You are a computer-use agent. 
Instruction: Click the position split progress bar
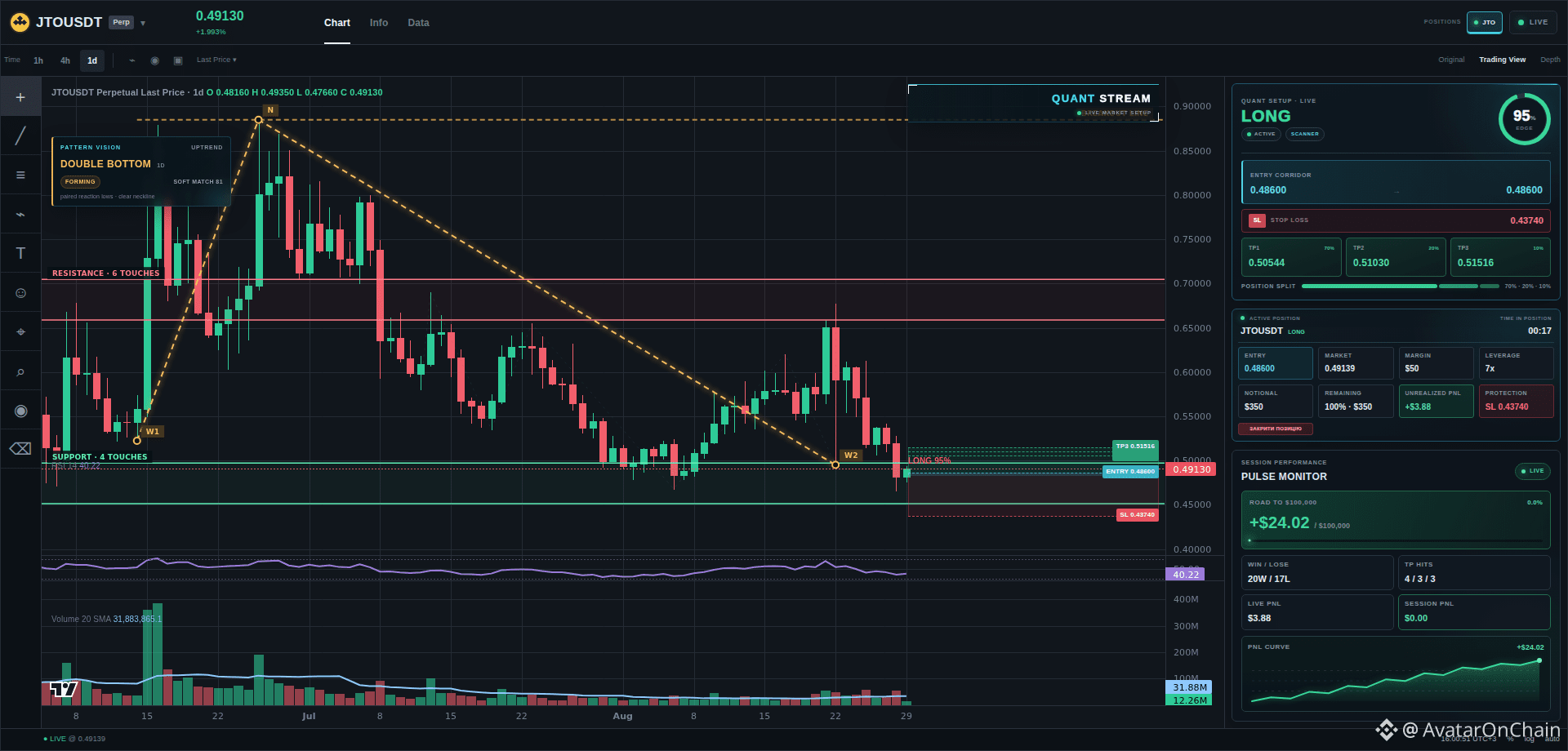click(x=1401, y=287)
